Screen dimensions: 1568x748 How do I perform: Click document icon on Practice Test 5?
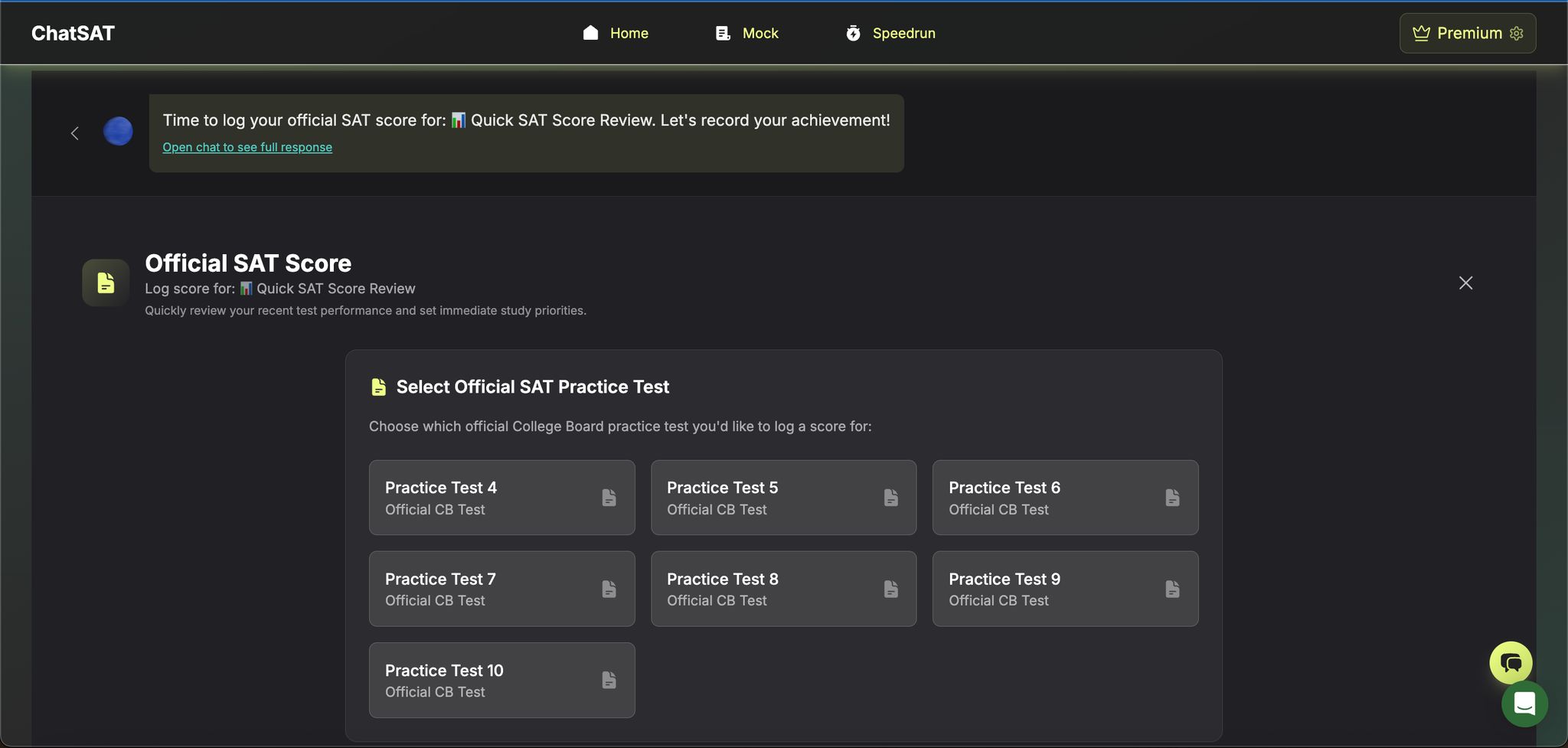890,498
